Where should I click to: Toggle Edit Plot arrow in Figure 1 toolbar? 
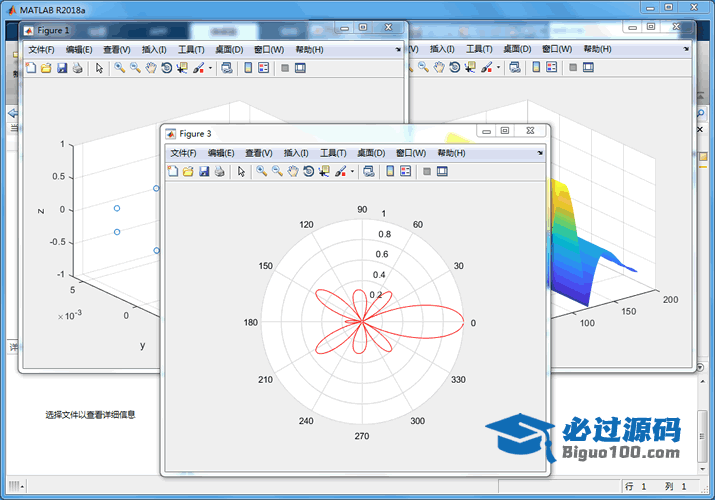(x=99, y=68)
